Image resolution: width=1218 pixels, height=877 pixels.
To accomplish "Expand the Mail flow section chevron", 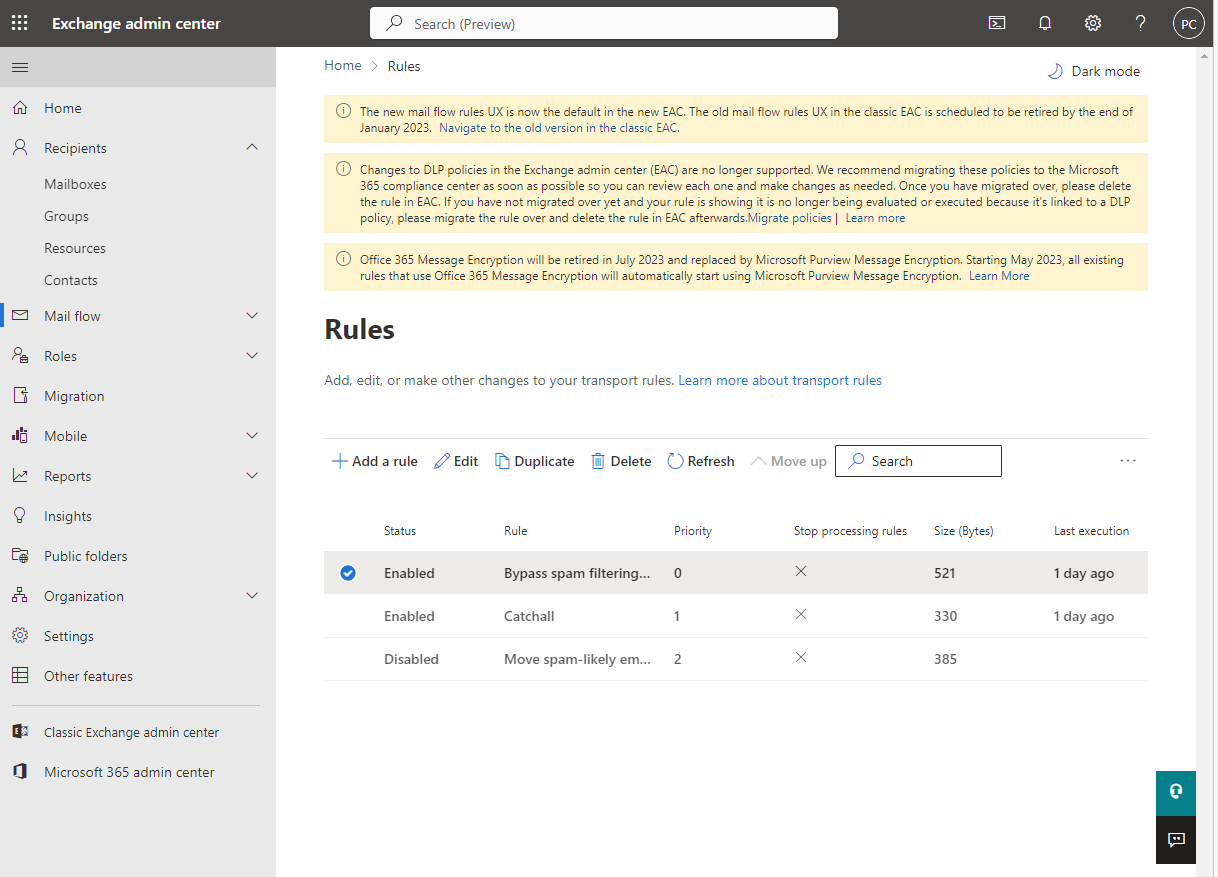I will [x=252, y=316].
